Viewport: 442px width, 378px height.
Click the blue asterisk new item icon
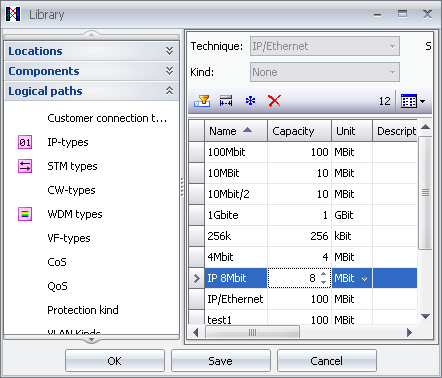coord(250,101)
